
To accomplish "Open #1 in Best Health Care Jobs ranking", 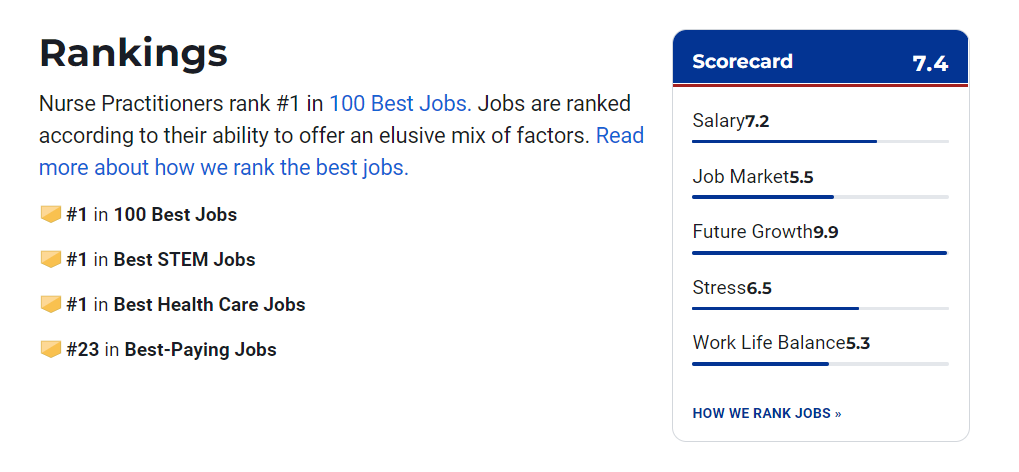I will coord(186,304).
